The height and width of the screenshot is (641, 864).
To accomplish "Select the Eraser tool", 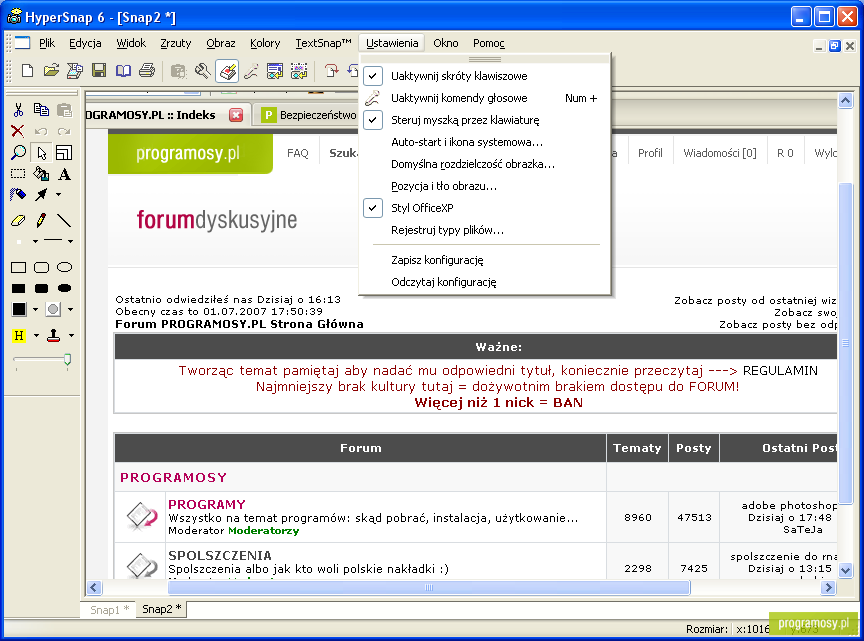I will pyautogui.click(x=18, y=220).
